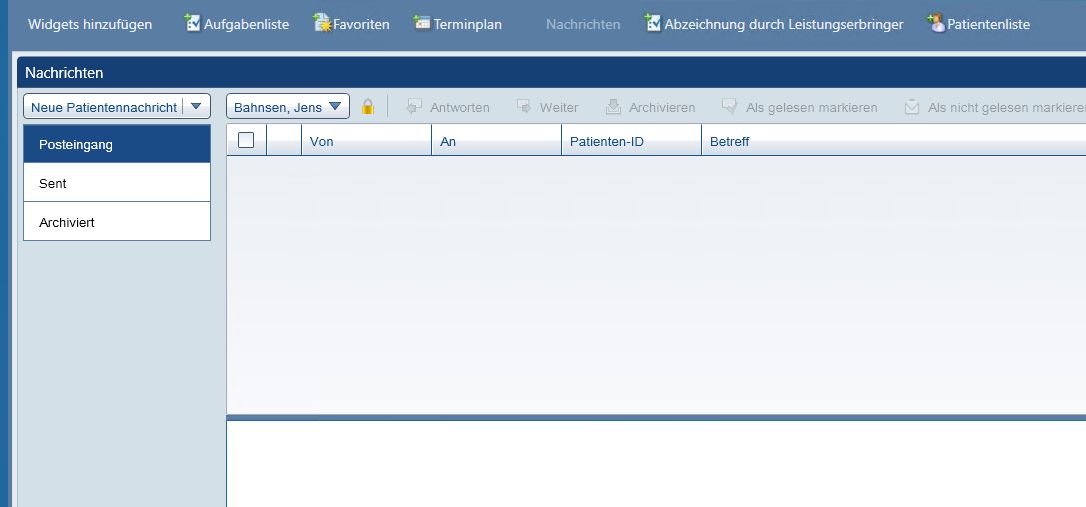Open the Nachrichten widget entry in top bar

click(583, 24)
